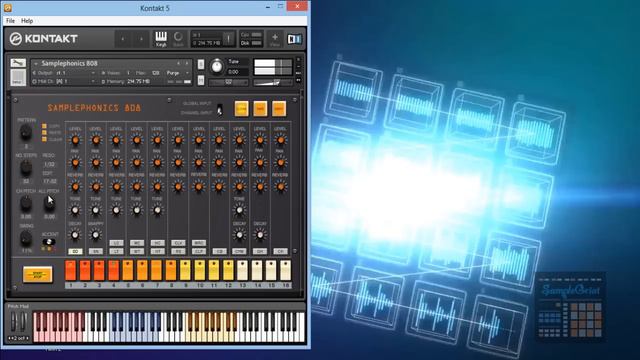
Task: Click the Swing knob
Action: pyautogui.click(x=26, y=238)
